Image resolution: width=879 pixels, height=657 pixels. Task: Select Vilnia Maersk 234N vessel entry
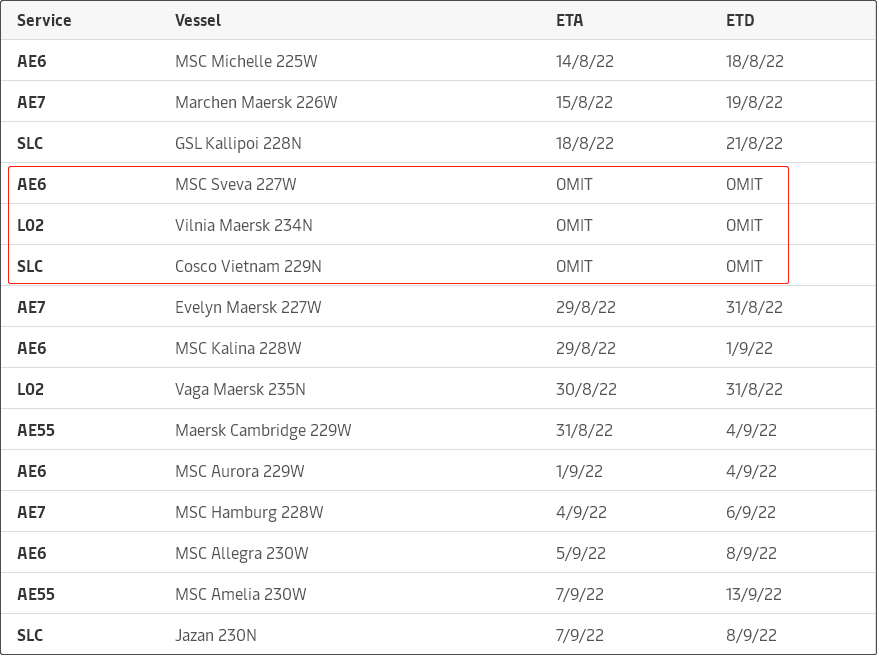tap(243, 225)
